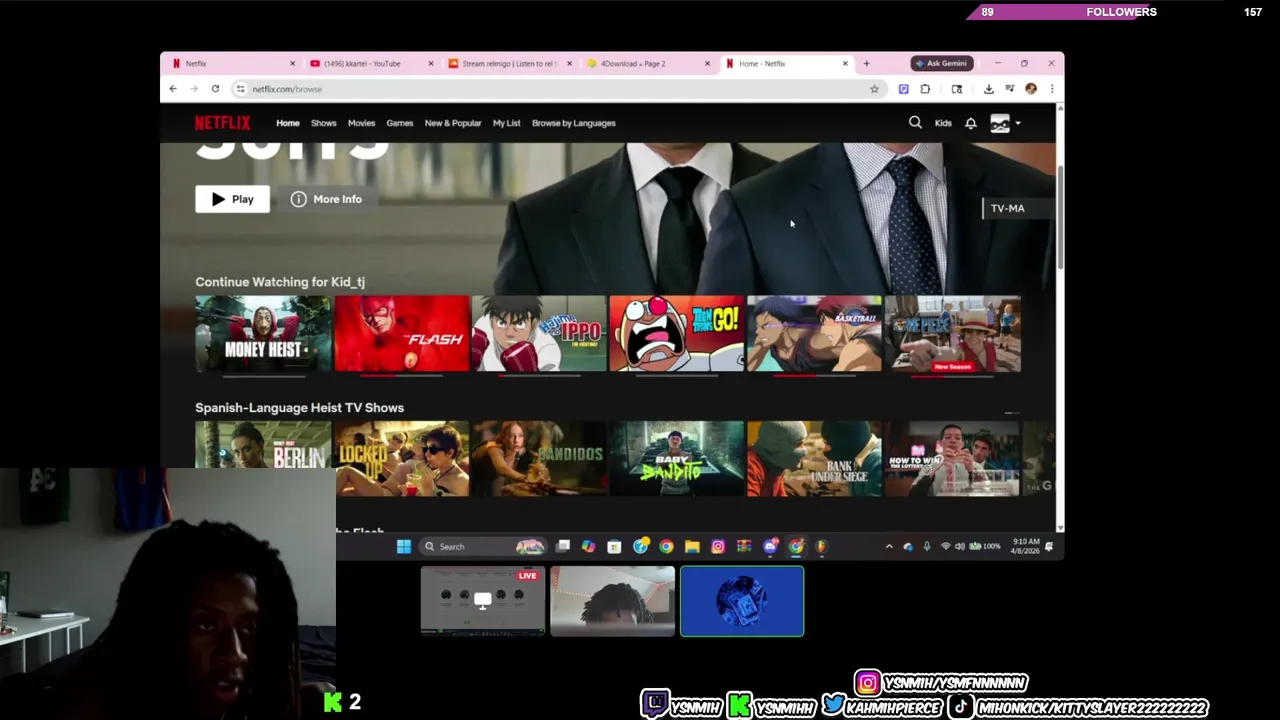Bookmark page with star icon
Image resolution: width=1280 pixels, height=720 pixels.
[x=874, y=89]
